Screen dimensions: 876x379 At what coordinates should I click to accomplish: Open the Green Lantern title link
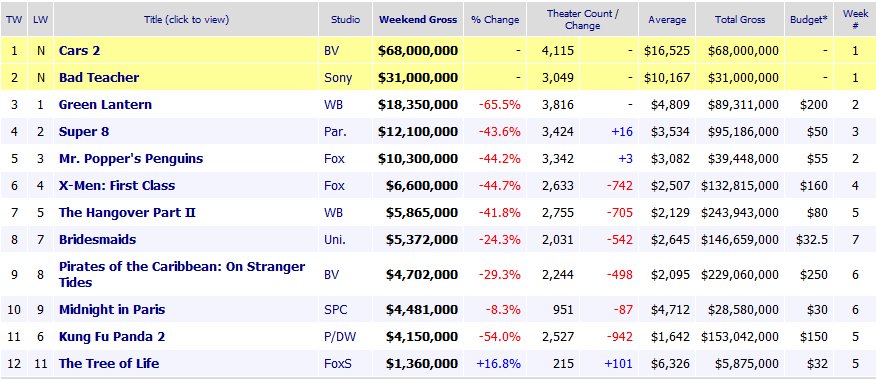coord(105,105)
